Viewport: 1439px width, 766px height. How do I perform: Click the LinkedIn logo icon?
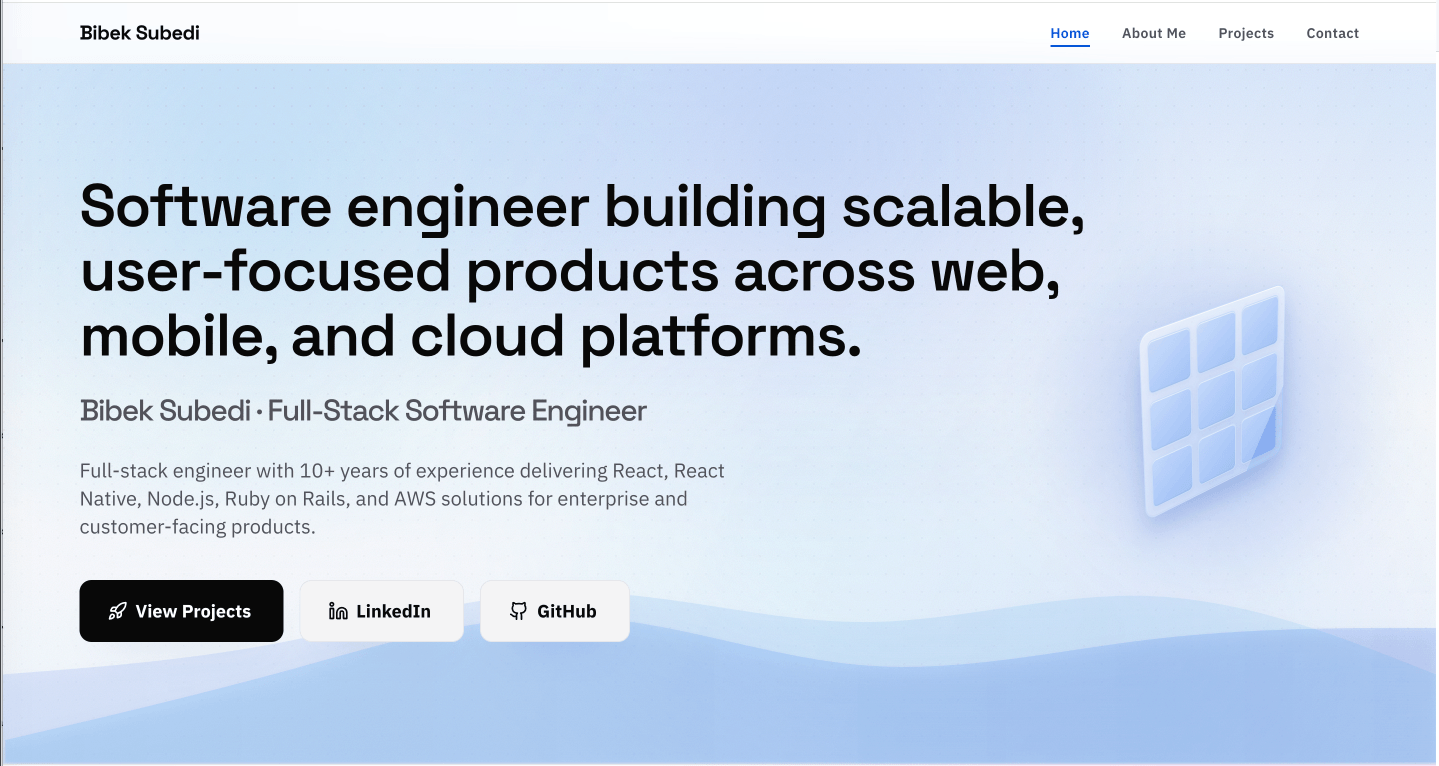pos(338,611)
